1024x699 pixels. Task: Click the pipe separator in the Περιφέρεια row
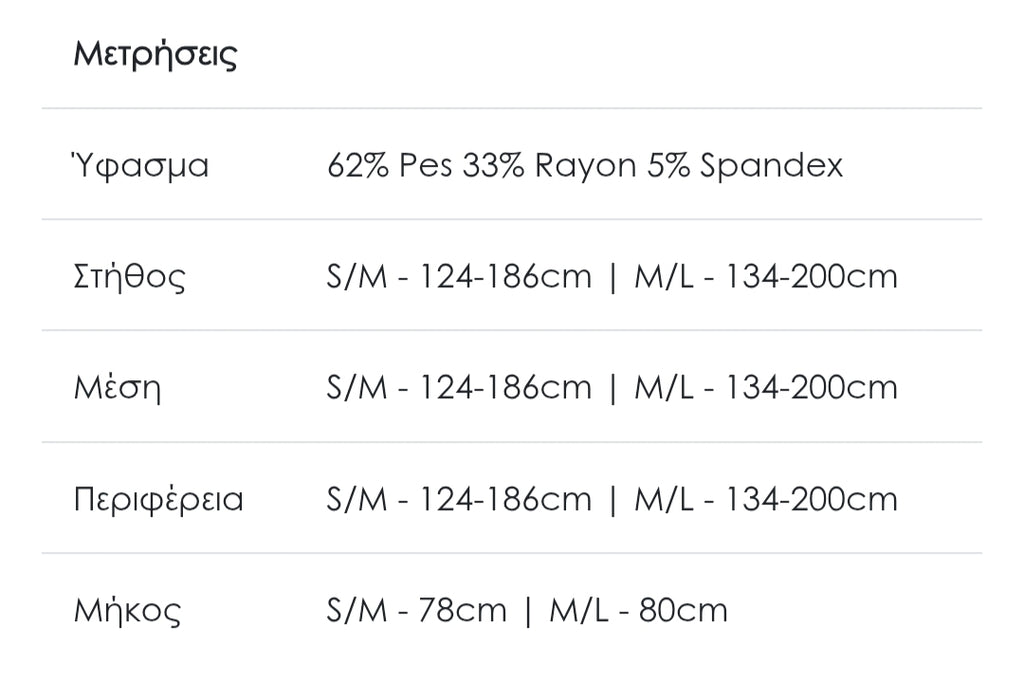(613, 499)
